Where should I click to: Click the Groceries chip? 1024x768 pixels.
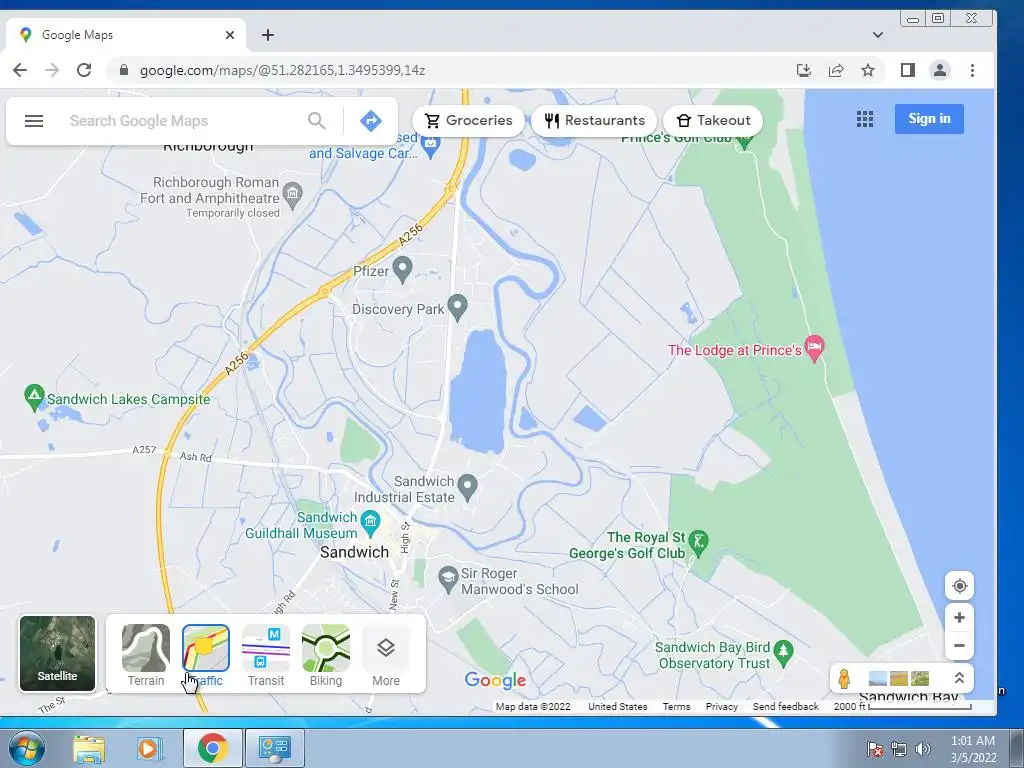(x=468, y=121)
